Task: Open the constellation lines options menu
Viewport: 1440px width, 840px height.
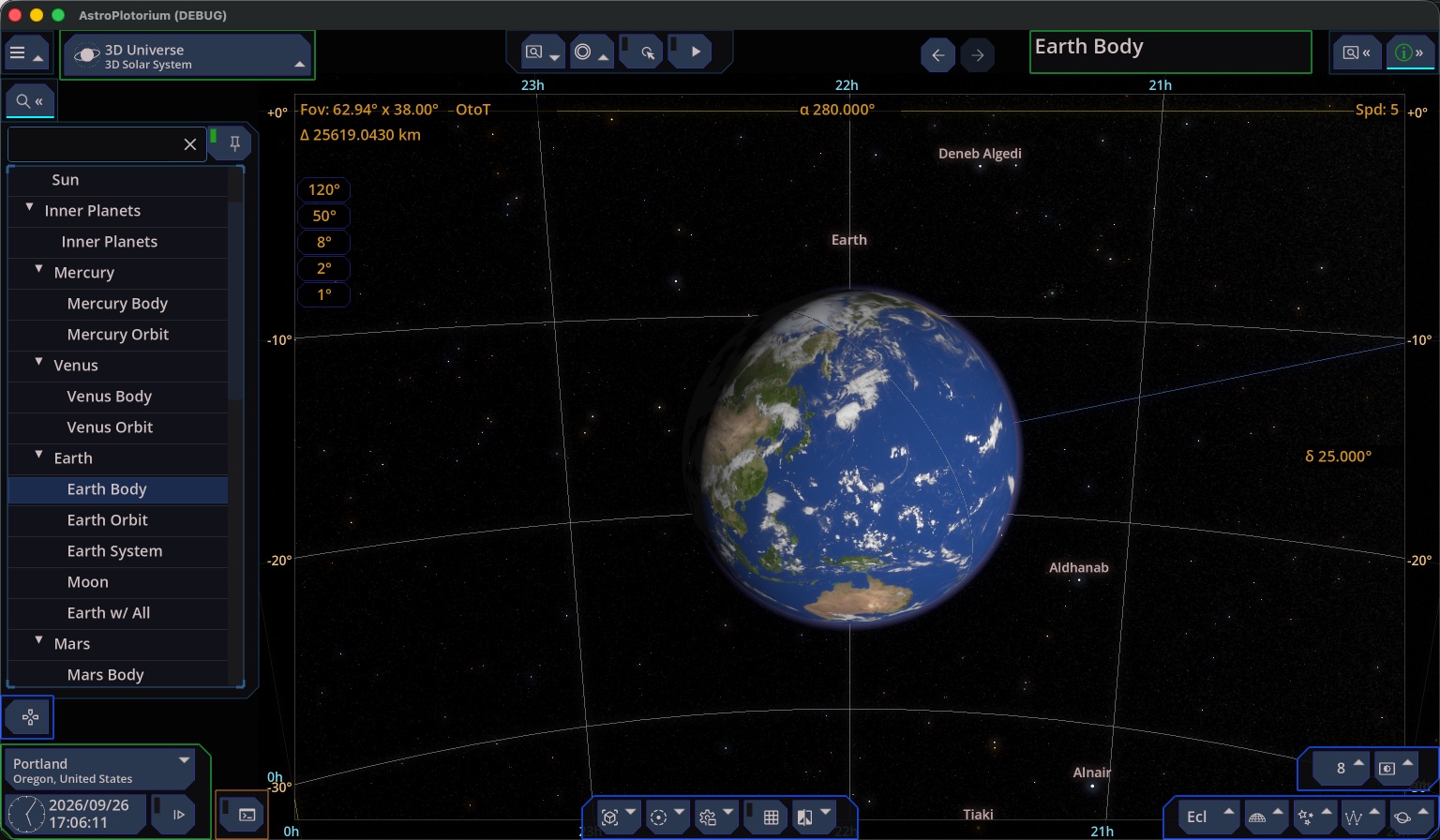Action: pos(1362,817)
